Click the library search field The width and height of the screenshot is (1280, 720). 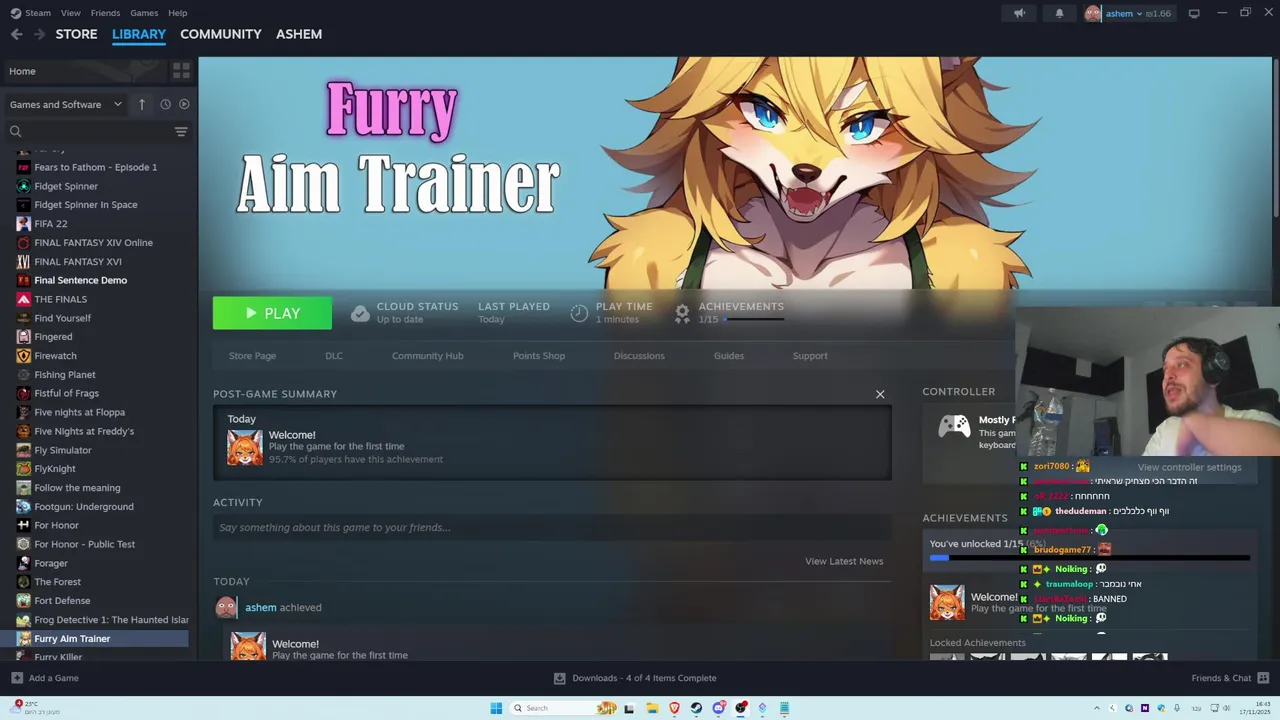pyautogui.click(x=90, y=131)
